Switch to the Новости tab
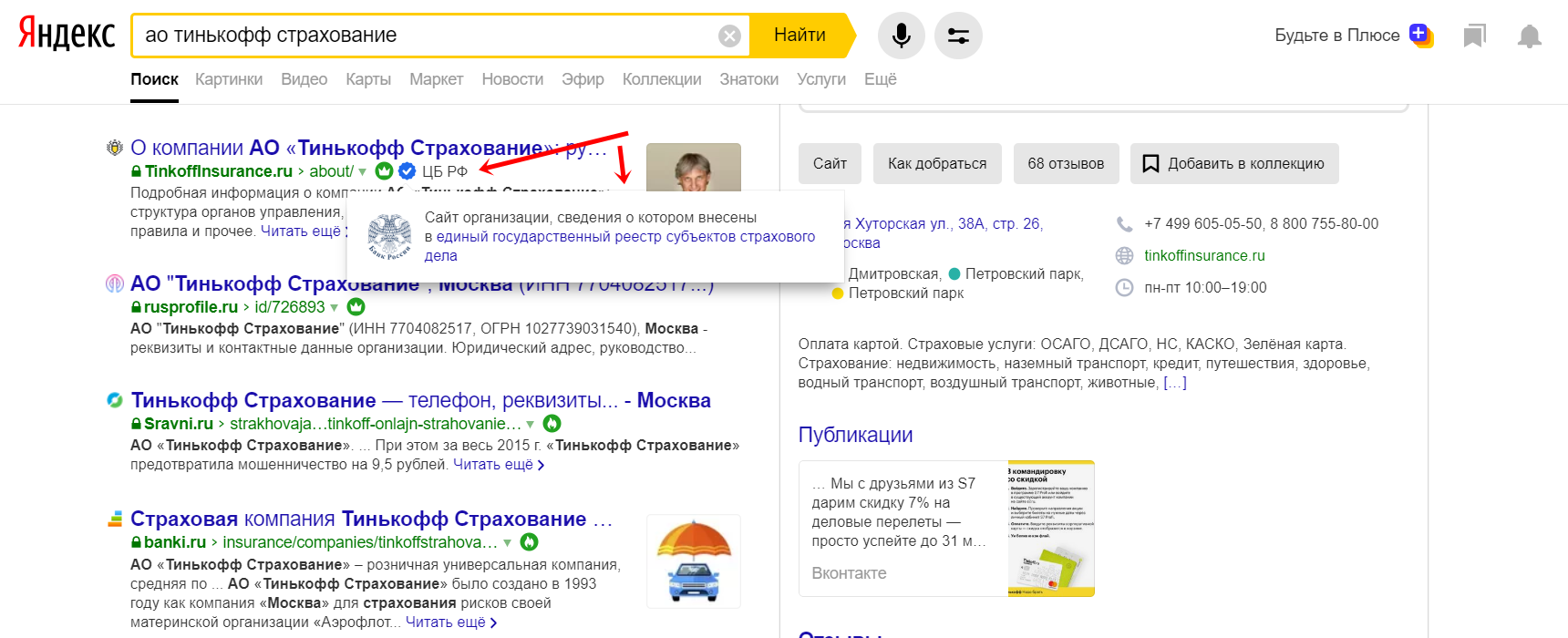The width and height of the screenshot is (1568, 638). 512,79
